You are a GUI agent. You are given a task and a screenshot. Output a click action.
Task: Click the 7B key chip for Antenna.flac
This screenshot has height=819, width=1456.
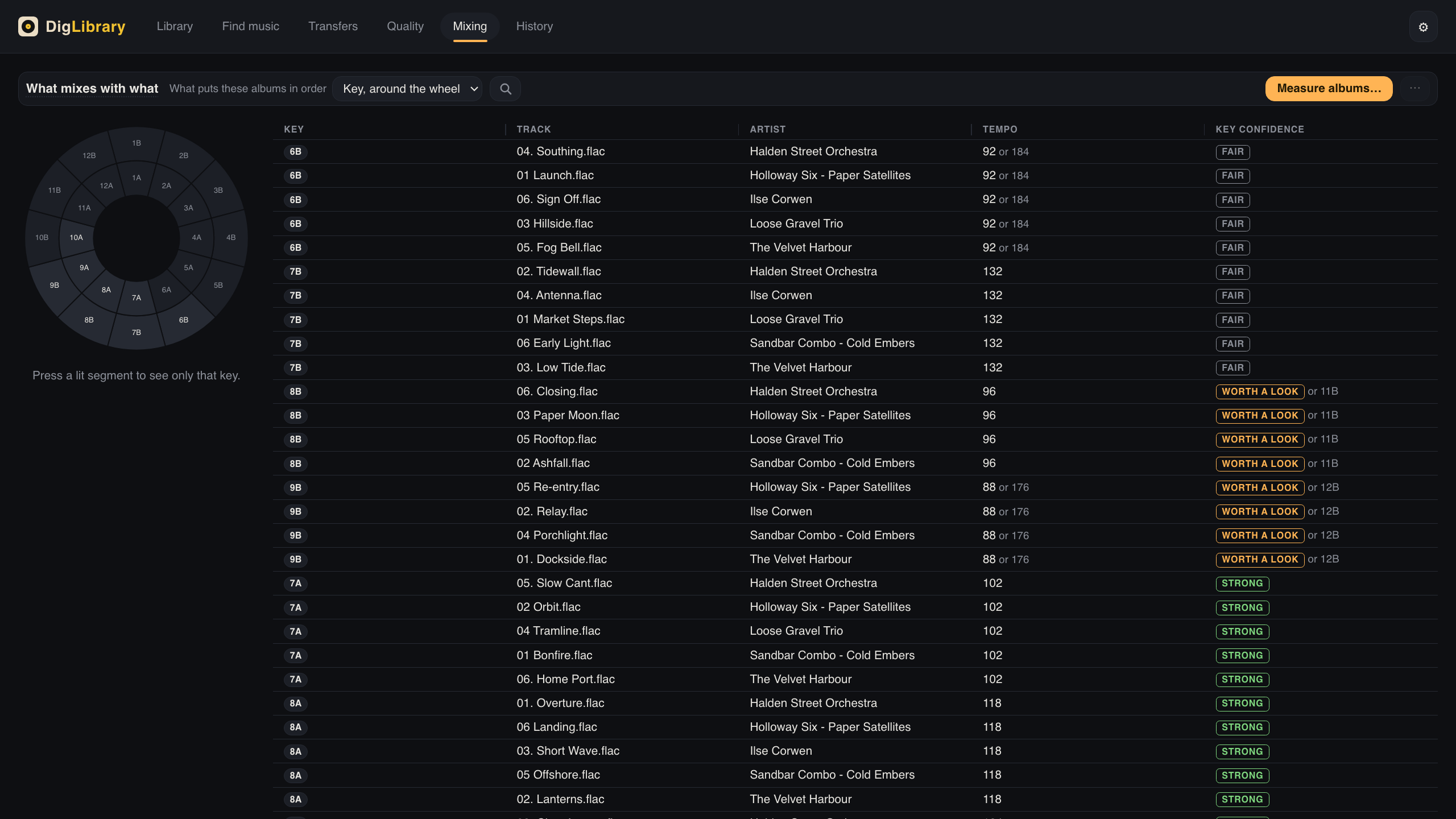point(295,295)
